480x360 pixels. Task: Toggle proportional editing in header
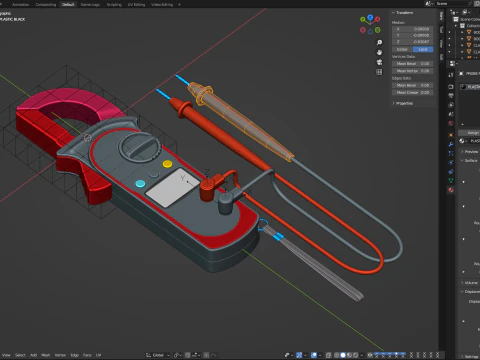[x=206, y=355]
